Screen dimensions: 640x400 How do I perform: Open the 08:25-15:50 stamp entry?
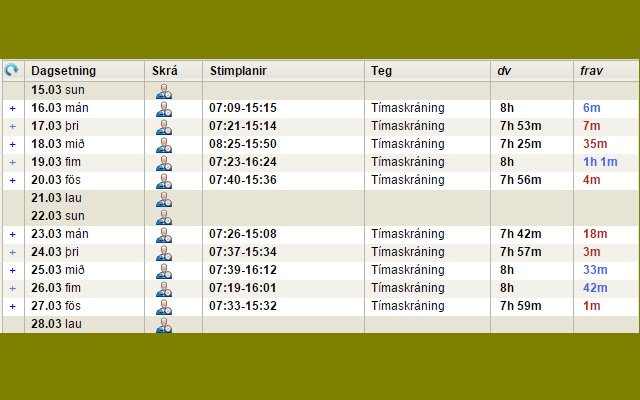coord(243,144)
